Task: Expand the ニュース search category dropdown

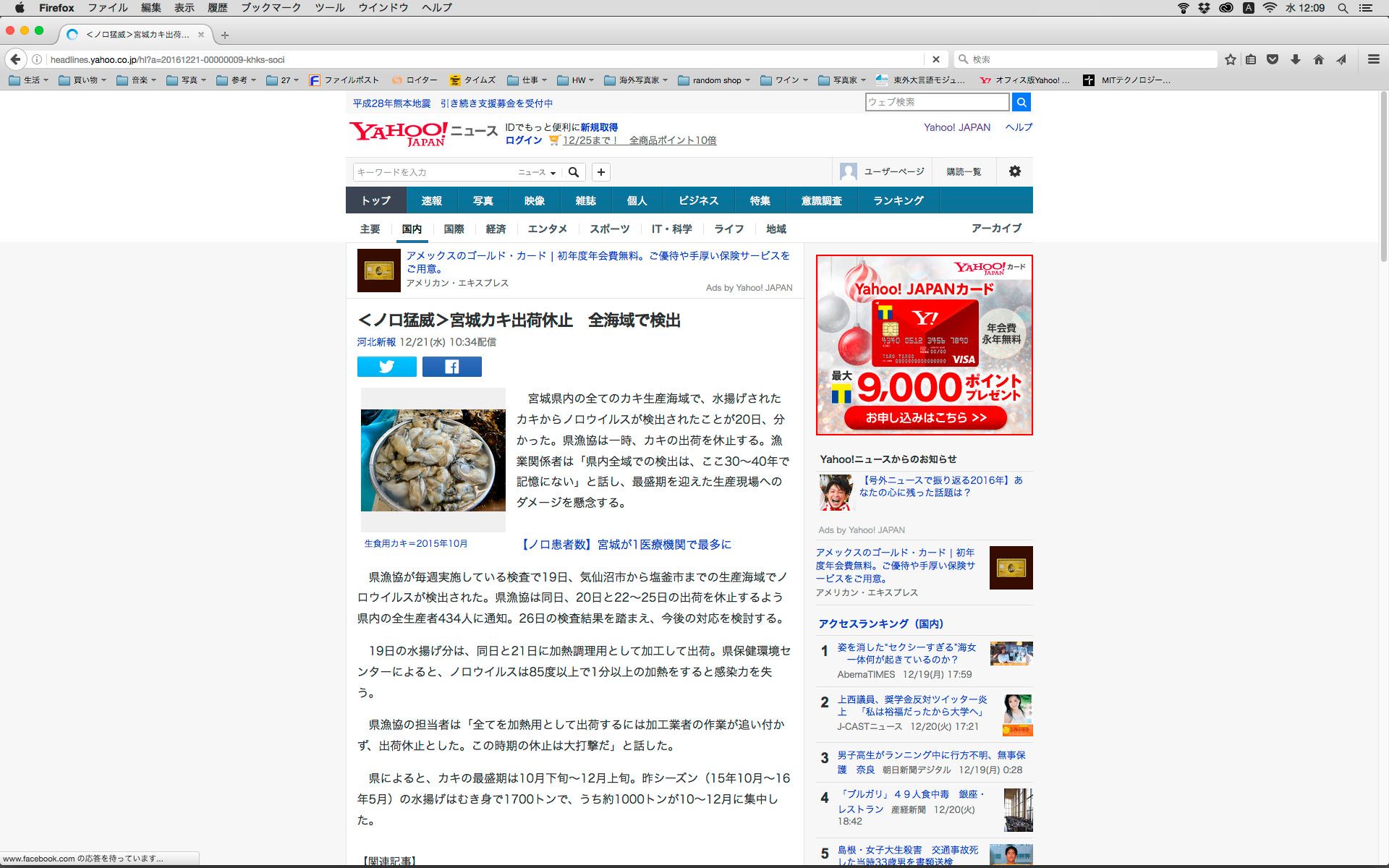Action: 537,172
